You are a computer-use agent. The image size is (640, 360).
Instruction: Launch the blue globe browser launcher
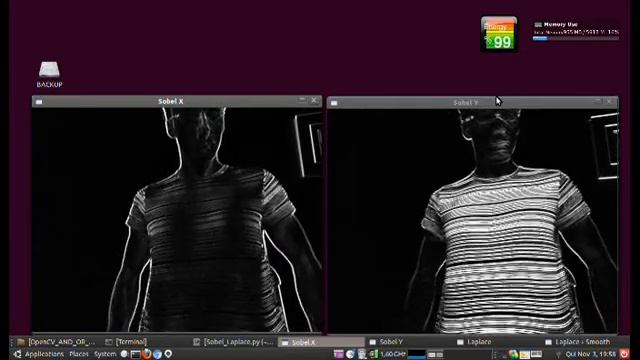tap(157, 354)
